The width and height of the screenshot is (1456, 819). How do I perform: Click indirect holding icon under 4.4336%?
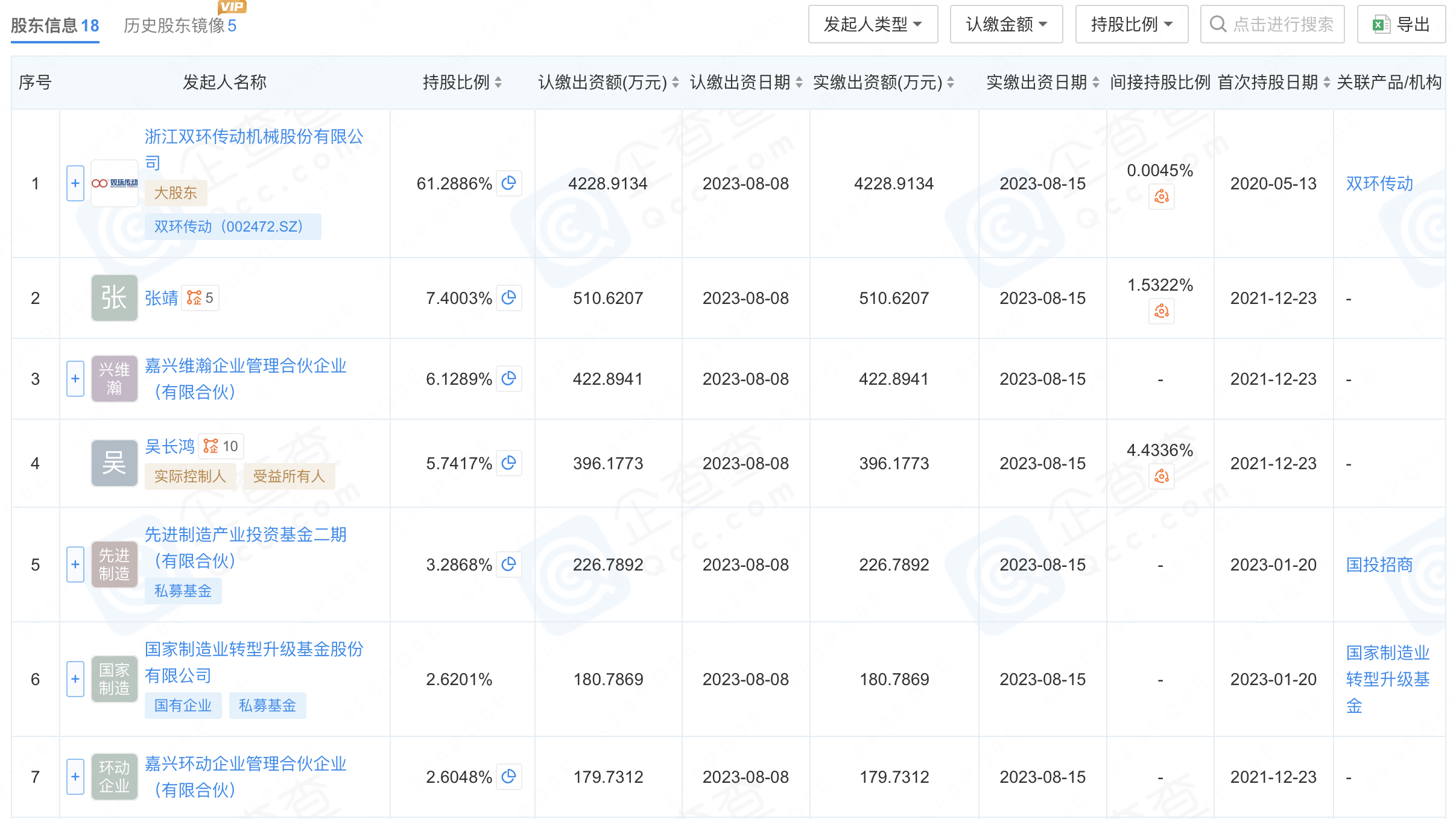(1161, 477)
